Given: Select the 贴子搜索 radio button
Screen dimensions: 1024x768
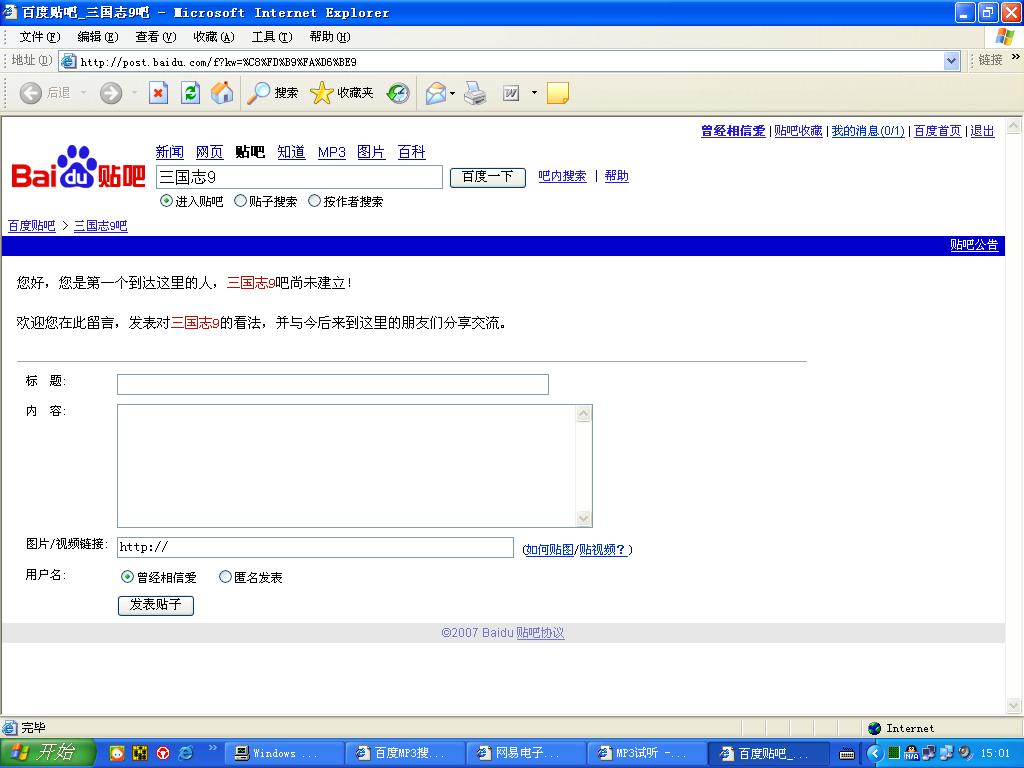Looking at the screenshot, I should tap(240, 201).
